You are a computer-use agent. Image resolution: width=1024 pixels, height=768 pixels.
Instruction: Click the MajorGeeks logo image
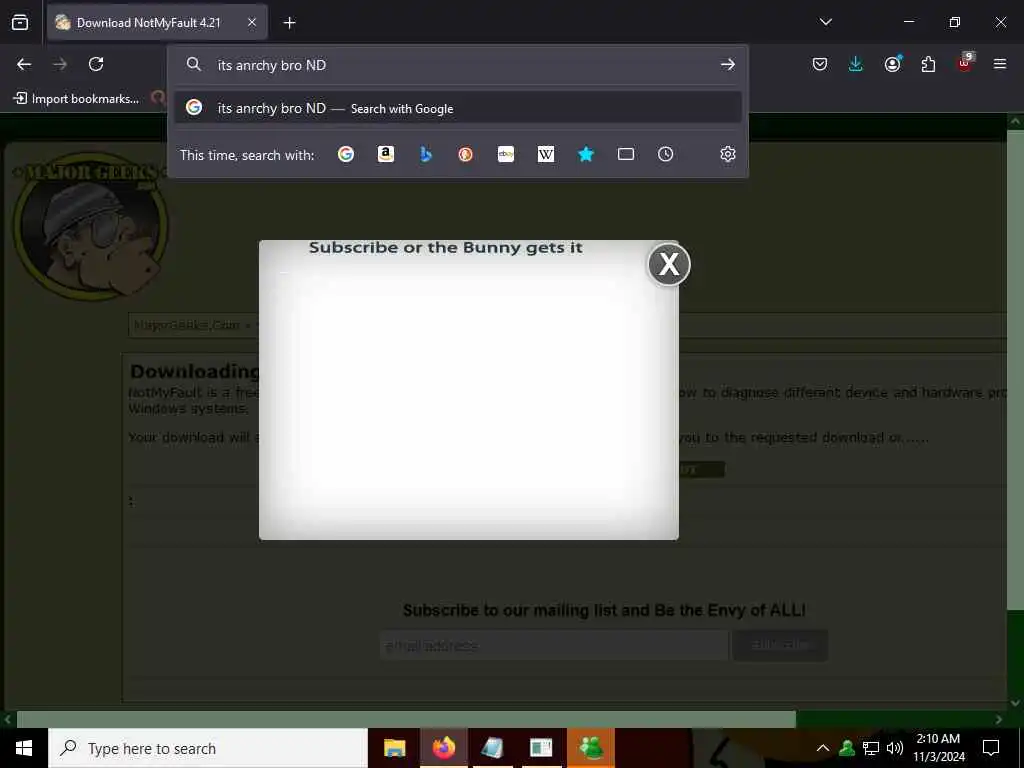(91, 225)
